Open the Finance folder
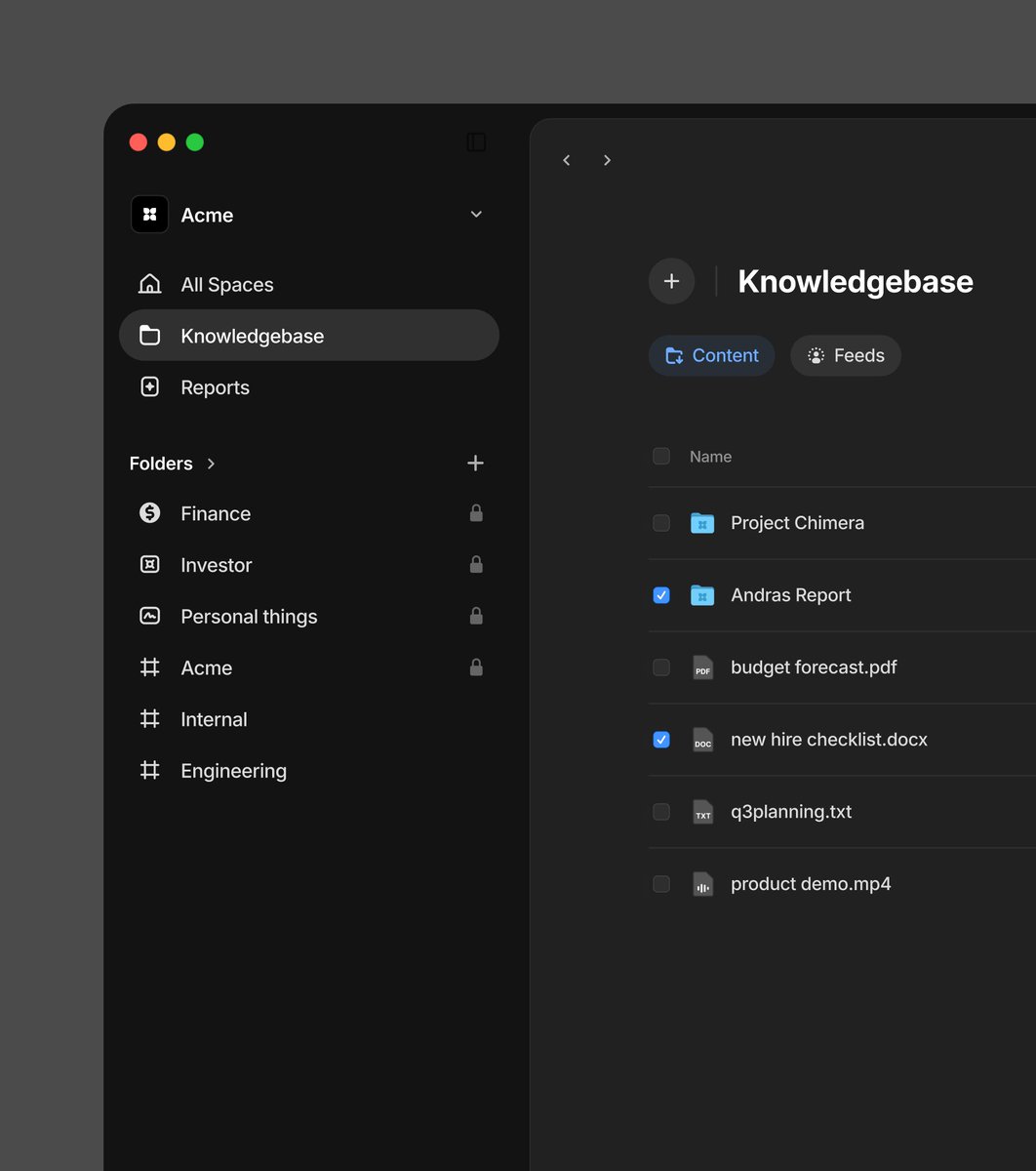This screenshot has width=1036, height=1171. 308,513
